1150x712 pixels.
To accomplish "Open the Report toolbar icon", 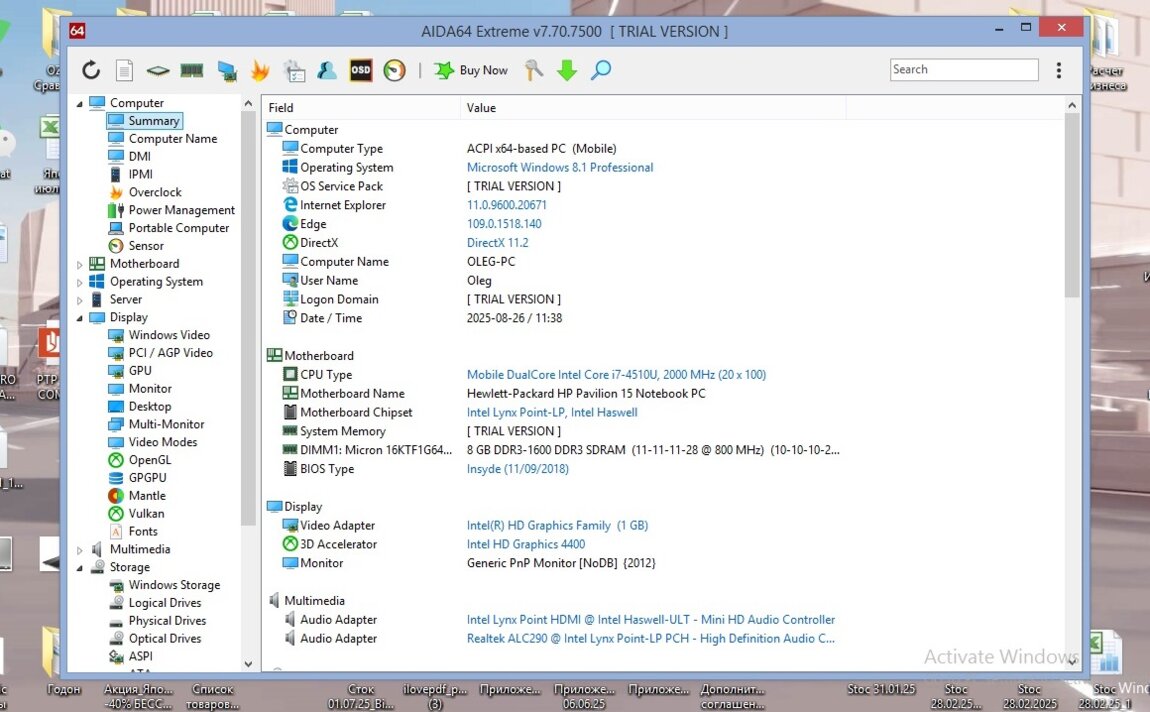I will 124,70.
